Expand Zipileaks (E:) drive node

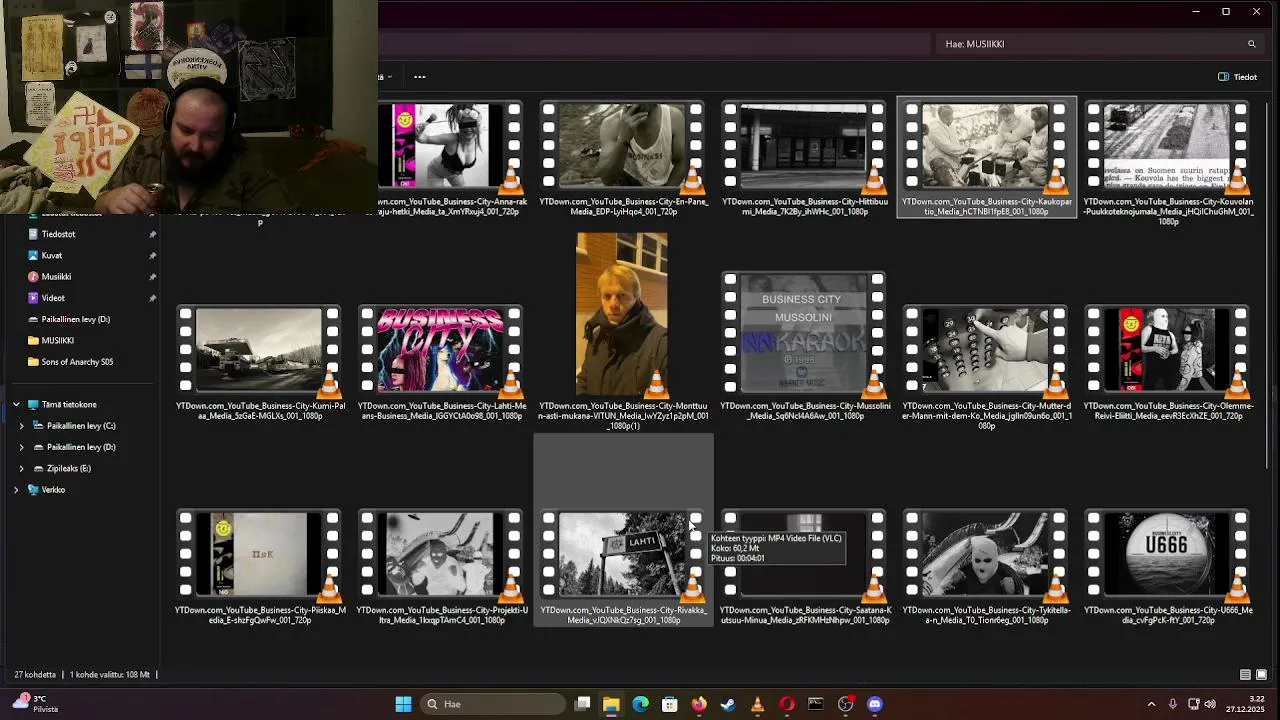click(x=22, y=468)
